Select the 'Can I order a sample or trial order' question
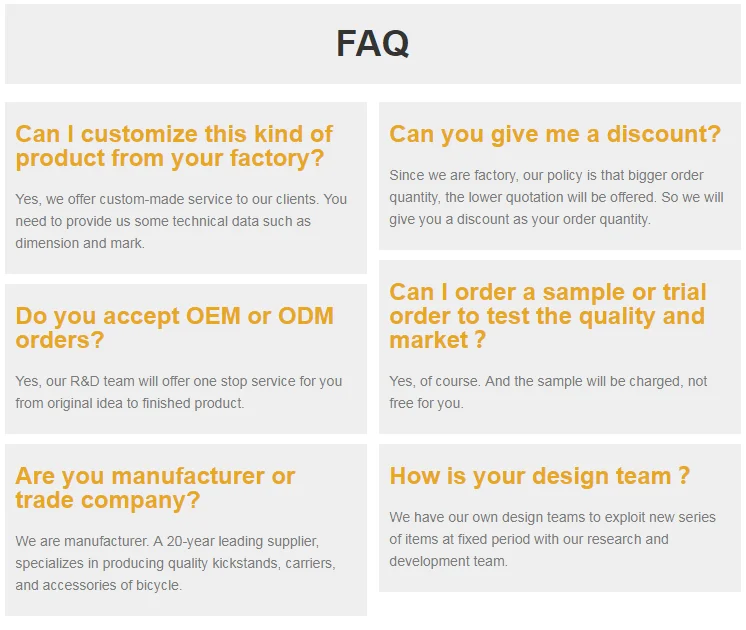 tap(548, 316)
